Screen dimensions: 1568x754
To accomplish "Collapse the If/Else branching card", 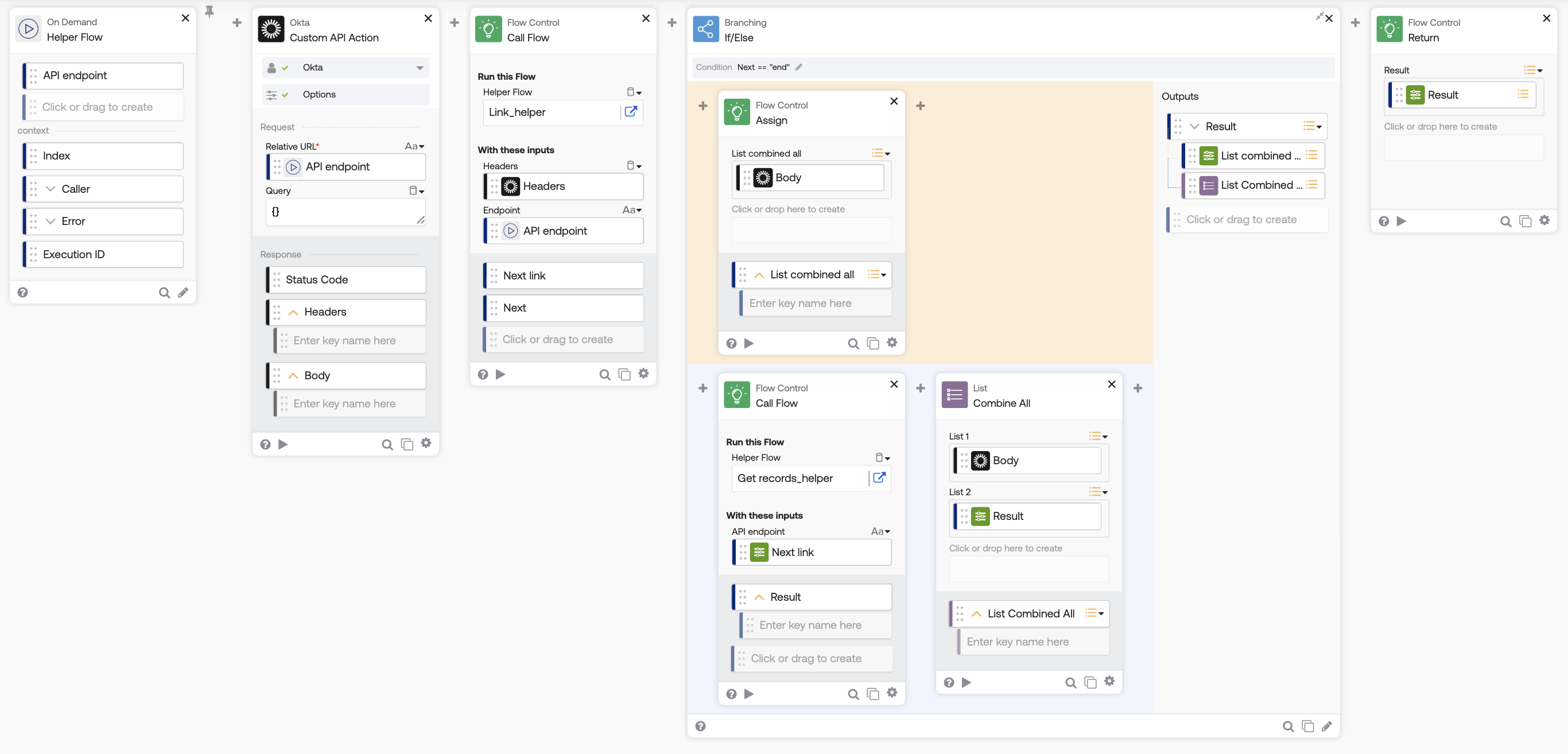I will tap(1318, 17).
